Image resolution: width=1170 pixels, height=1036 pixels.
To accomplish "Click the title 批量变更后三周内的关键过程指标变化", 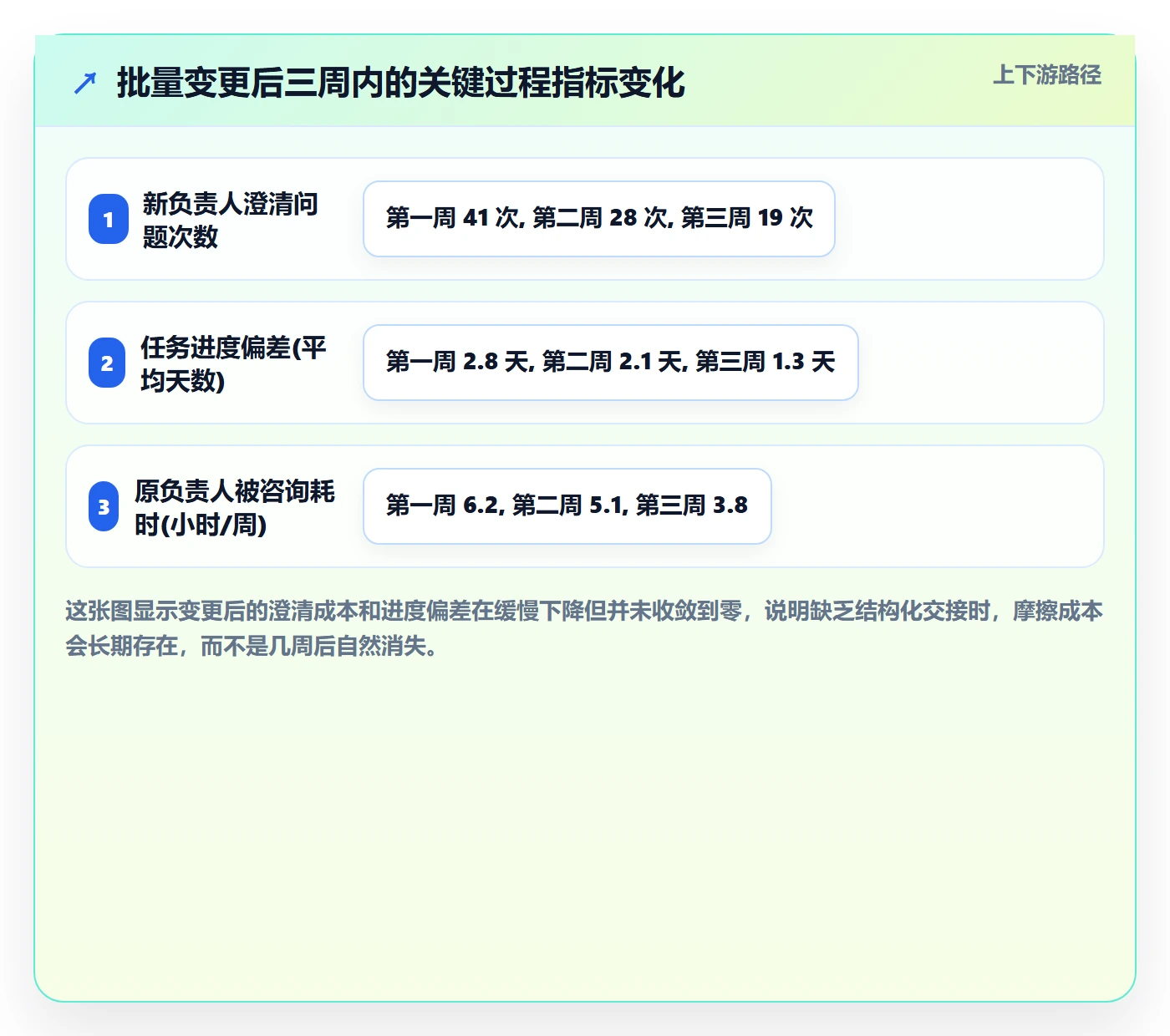I will (400, 83).
